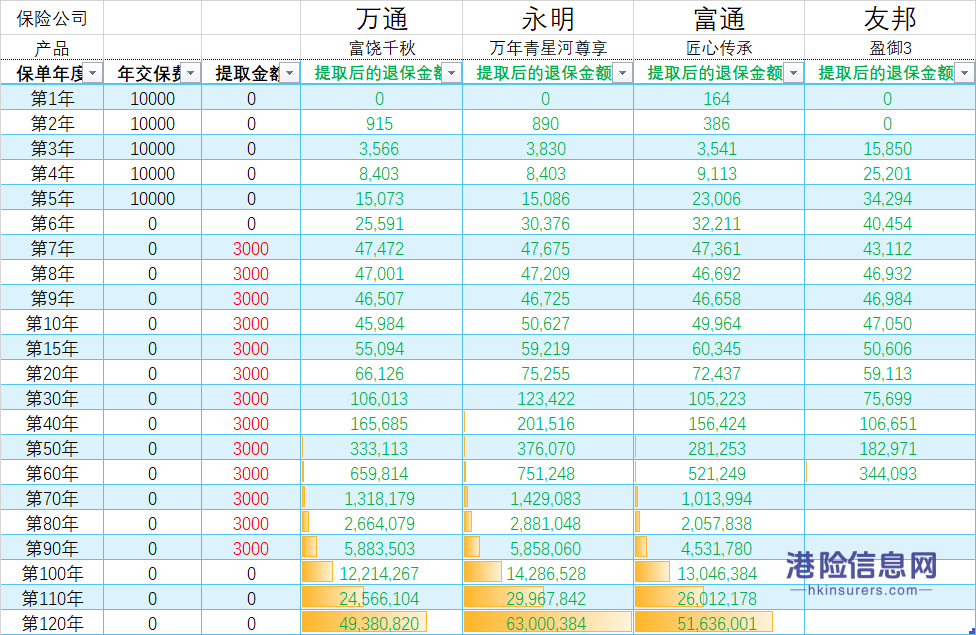Select cell 30,376 in 永明 column
Viewport: 976px width, 635px height.
(x=548, y=223)
